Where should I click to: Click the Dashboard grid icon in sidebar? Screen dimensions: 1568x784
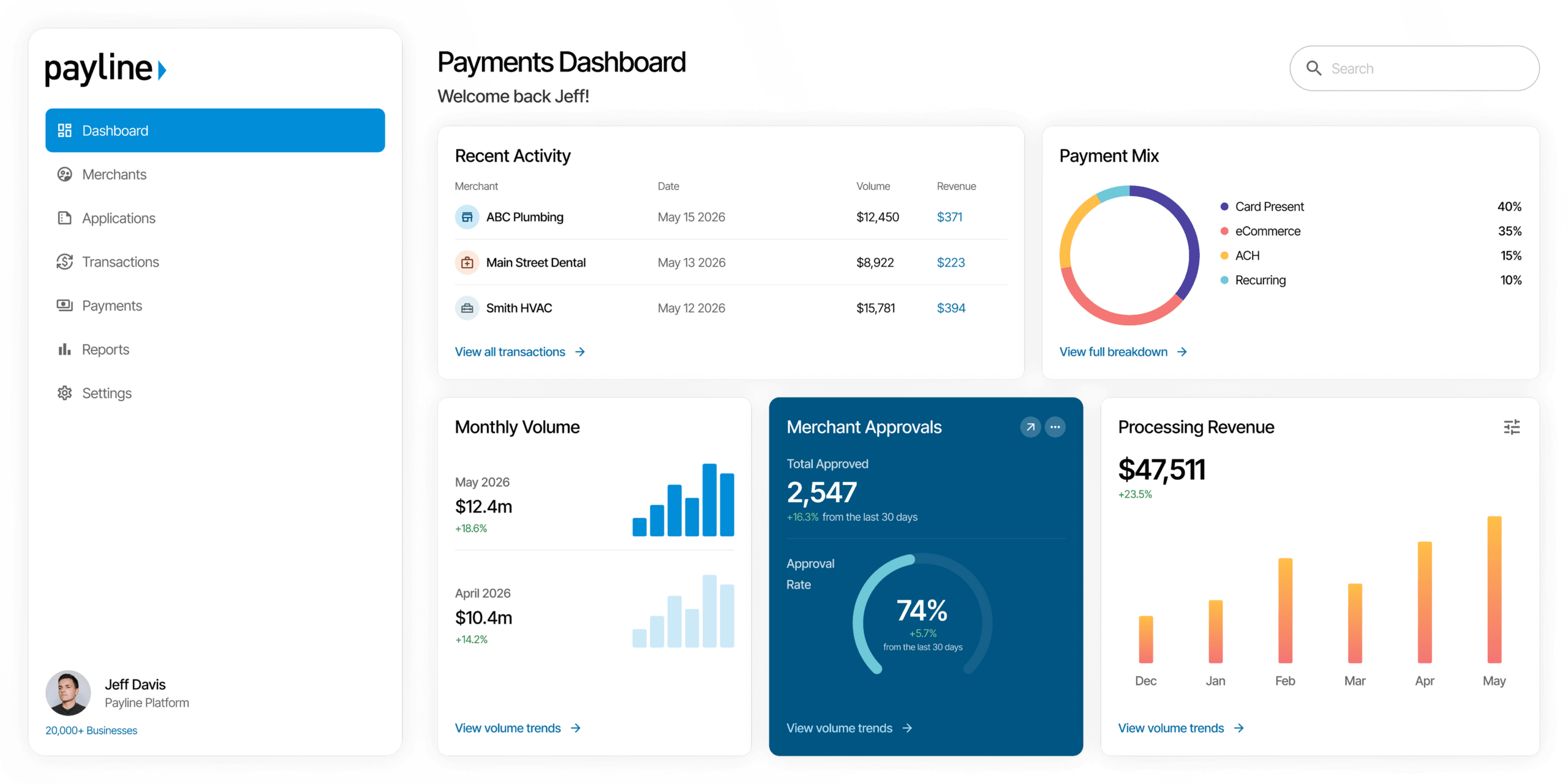pos(64,130)
